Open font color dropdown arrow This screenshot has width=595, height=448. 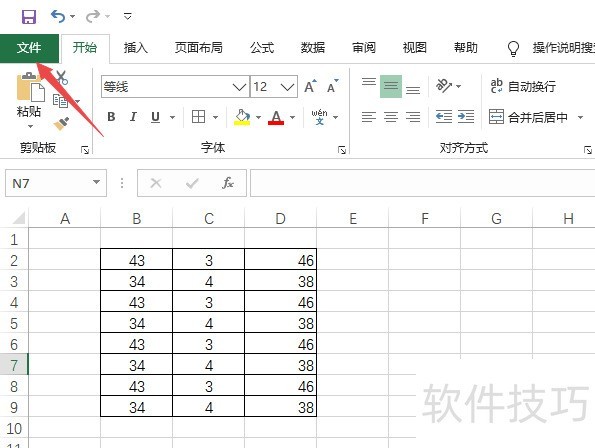coord(292,117)
